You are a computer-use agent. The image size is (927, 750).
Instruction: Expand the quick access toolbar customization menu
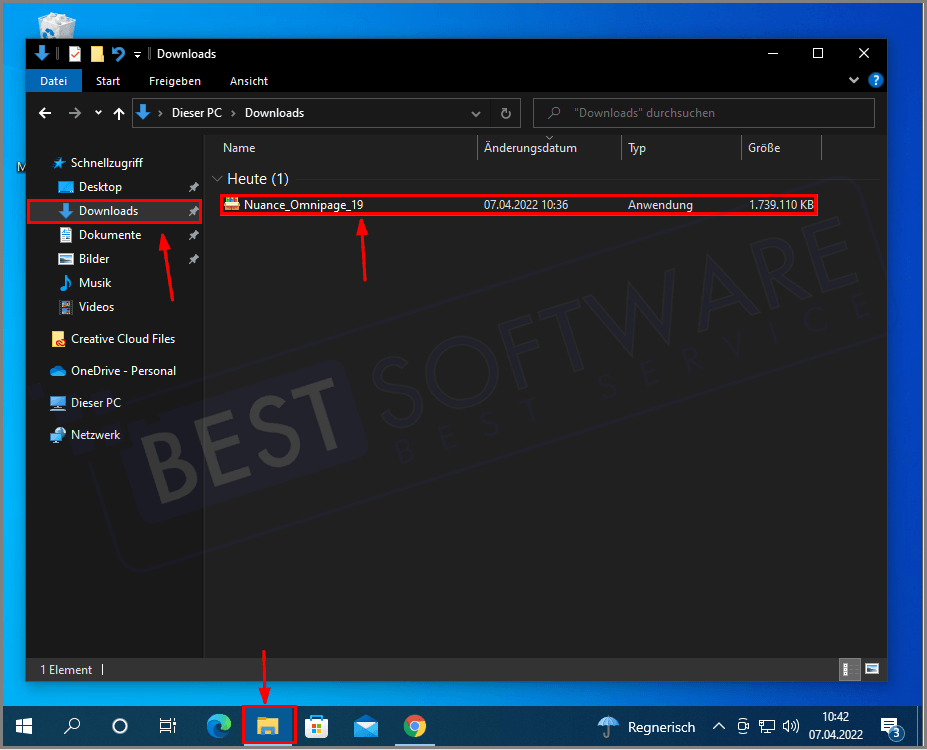[x=137, y=54]
